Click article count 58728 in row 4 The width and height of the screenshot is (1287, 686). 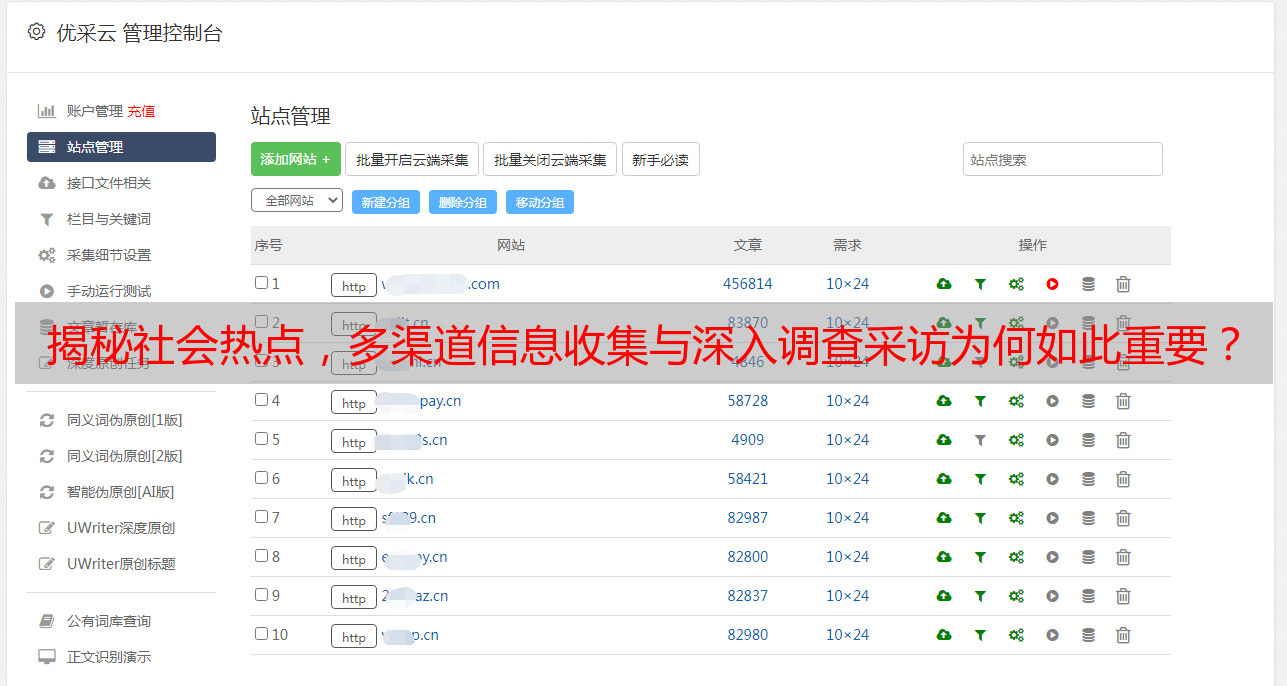click(x=748, y=401)
